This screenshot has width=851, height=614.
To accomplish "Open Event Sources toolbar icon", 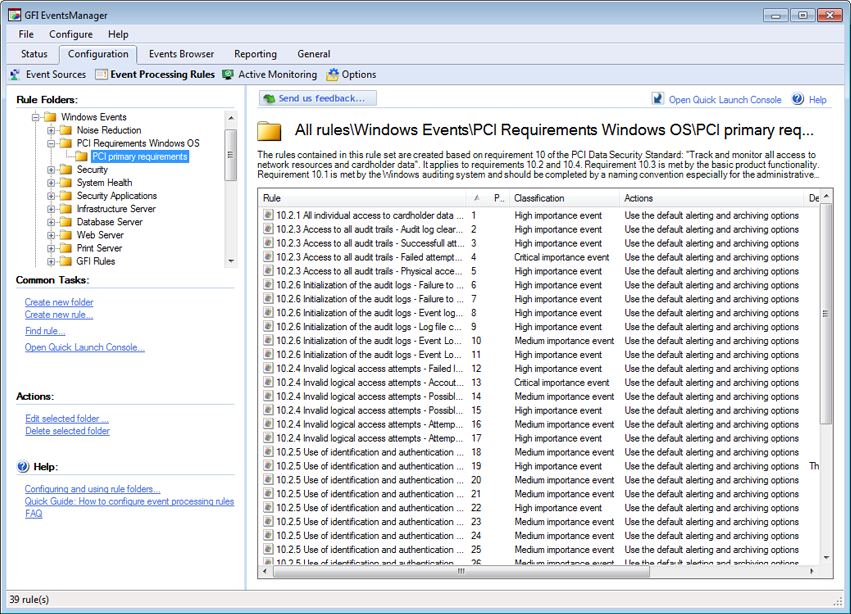I will click(x=15, y=74).
